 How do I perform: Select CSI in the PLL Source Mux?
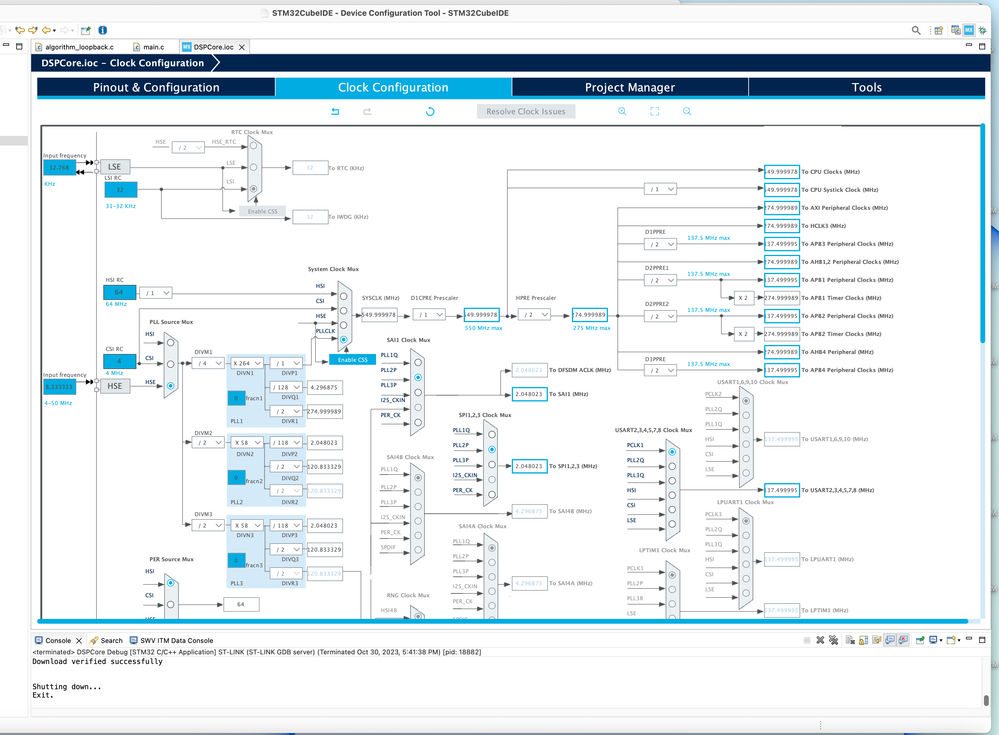[170, 364]
